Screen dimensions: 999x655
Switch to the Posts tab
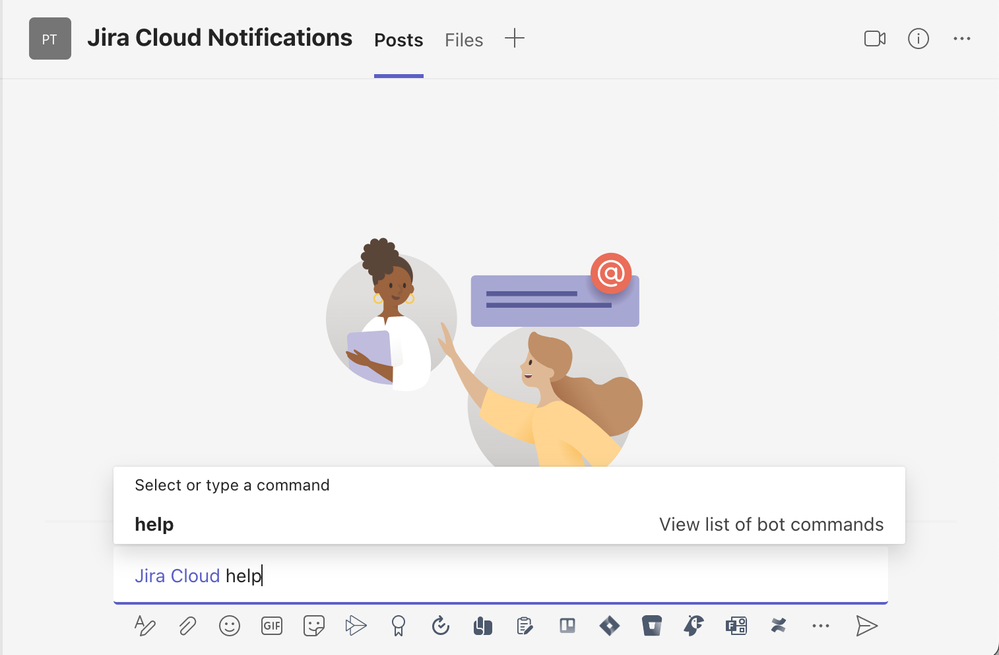click(398, 40)
